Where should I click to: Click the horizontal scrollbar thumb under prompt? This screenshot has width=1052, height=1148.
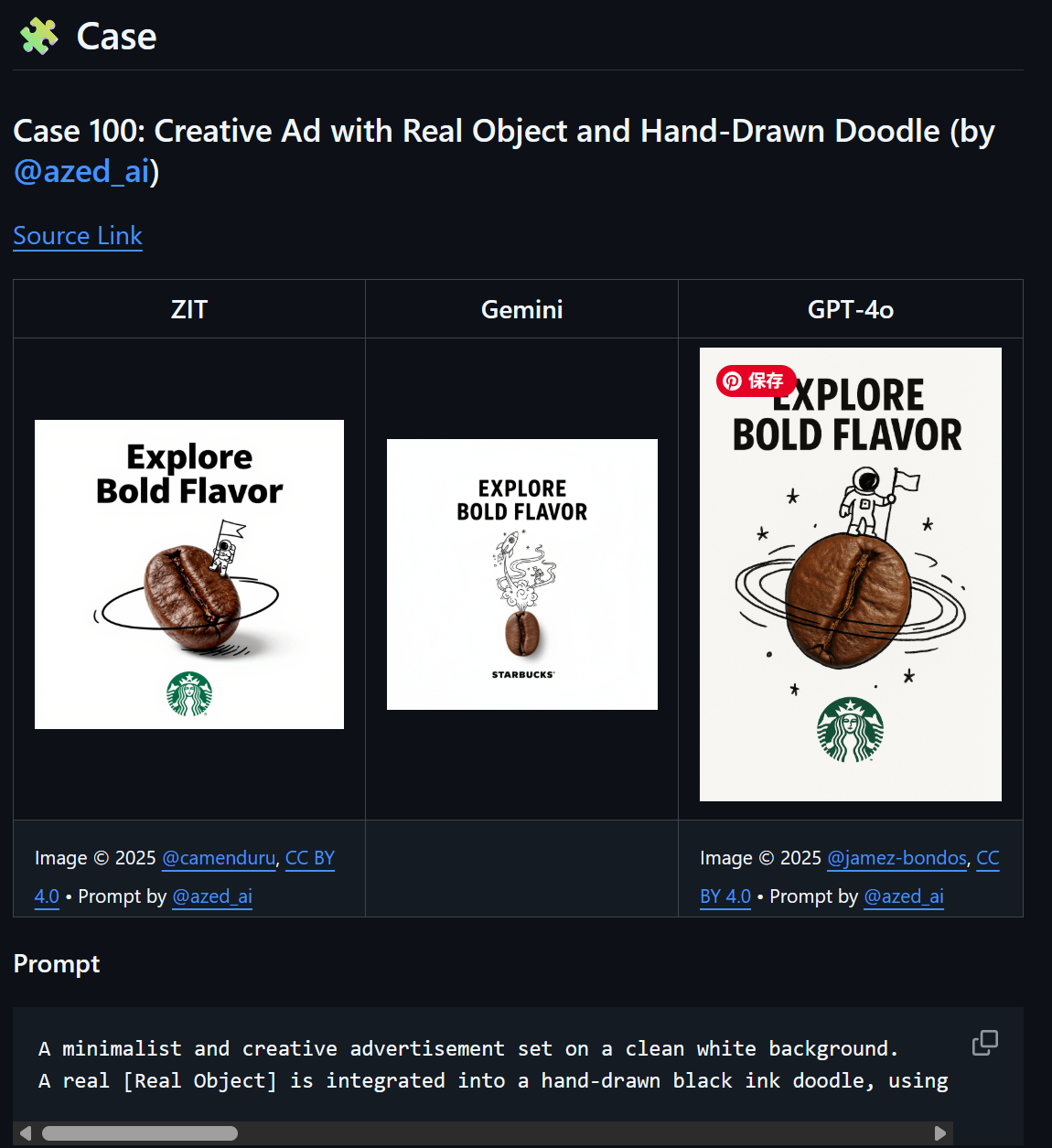click(x=140, y=1133)
